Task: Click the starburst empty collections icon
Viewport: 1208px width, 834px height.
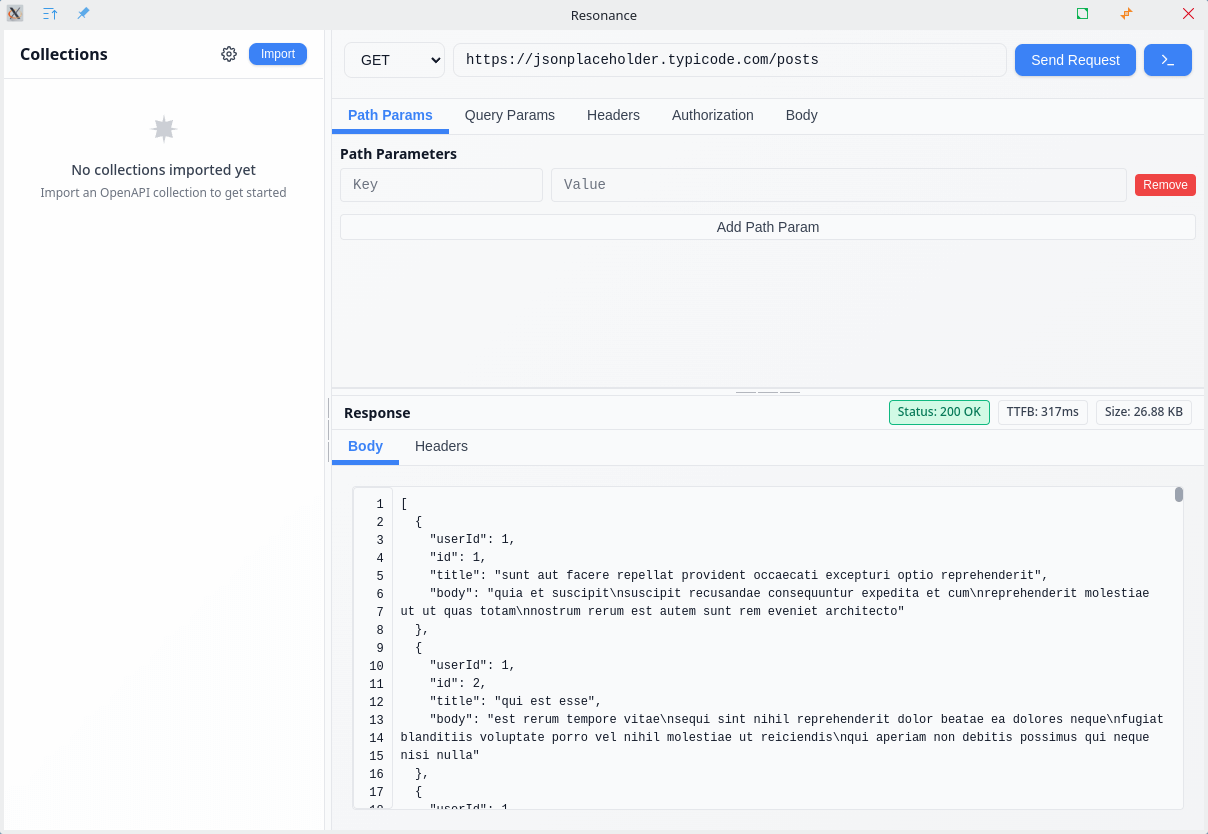Action: coord(164,129)
